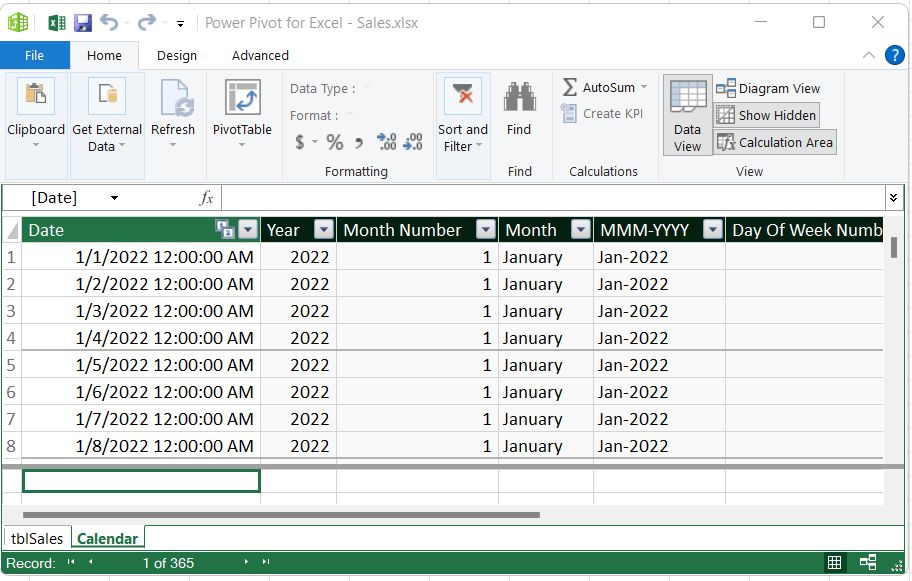Toggle Calculation Area visibility
Screen dimensions: 912x581
coord(775,142)
